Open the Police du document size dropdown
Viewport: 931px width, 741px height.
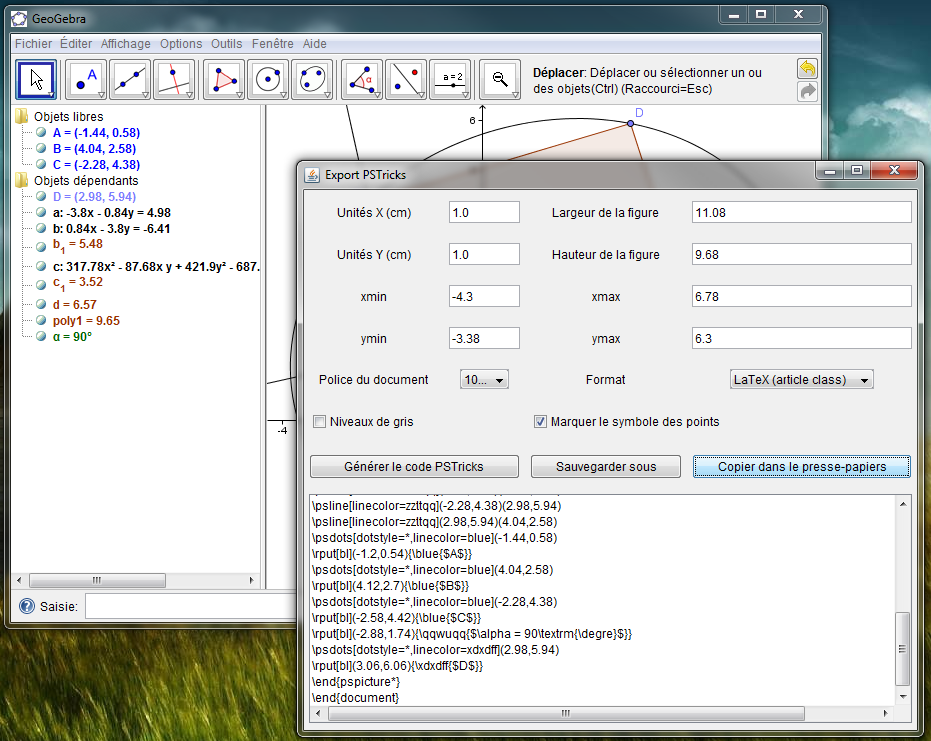484,380
